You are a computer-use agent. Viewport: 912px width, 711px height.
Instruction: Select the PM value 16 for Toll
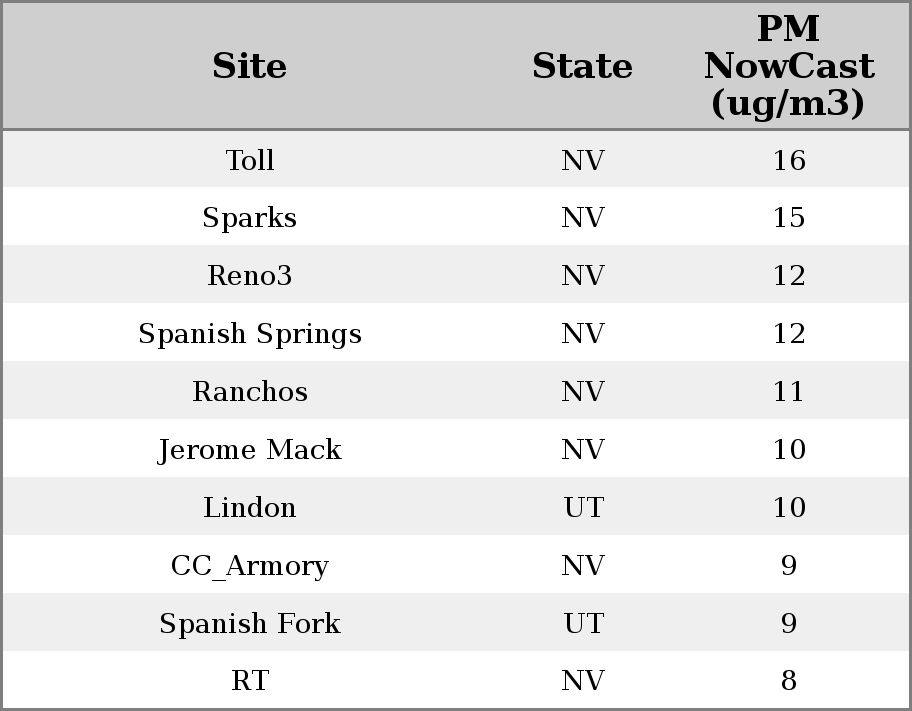pos(788,160)
